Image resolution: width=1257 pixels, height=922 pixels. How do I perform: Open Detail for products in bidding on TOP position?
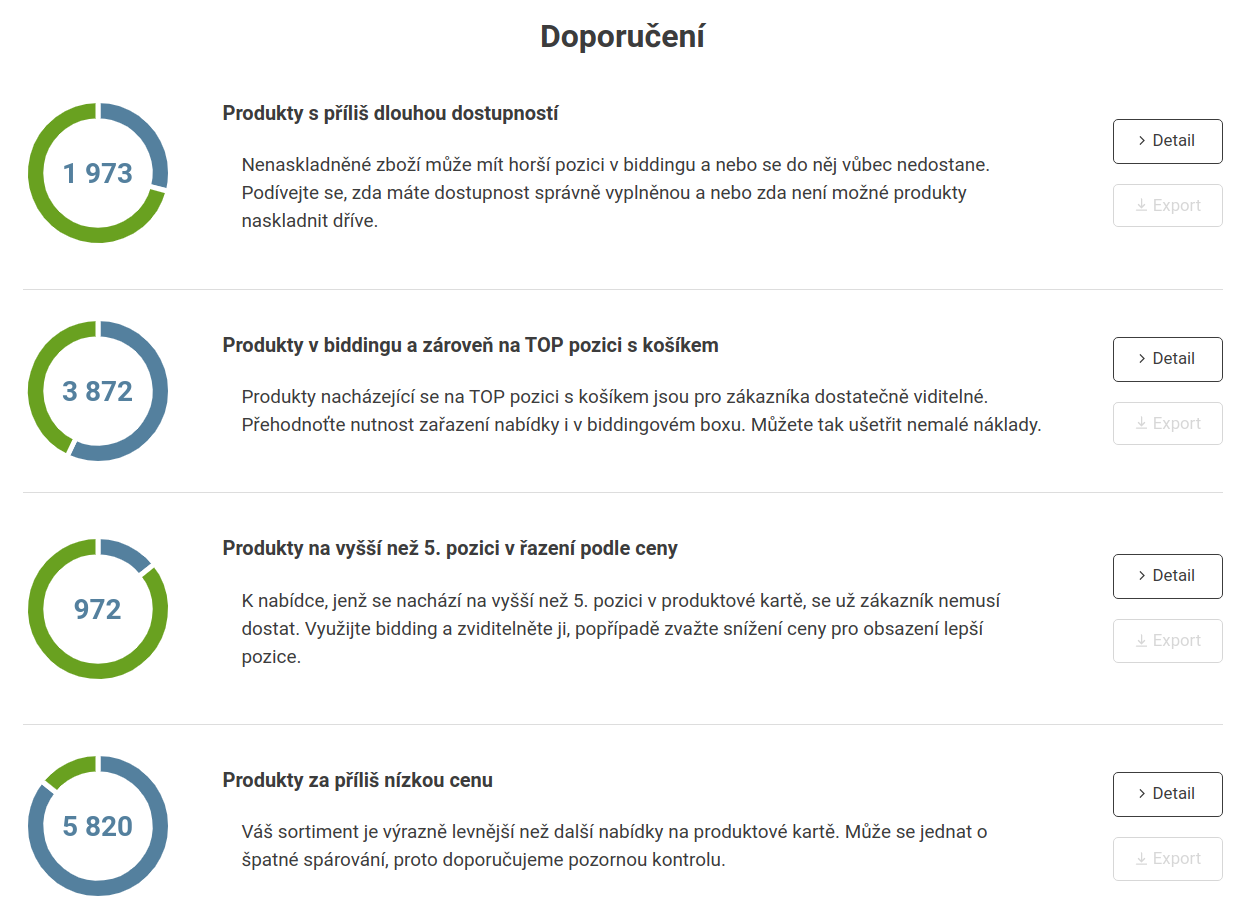(x=1167, y=359)
